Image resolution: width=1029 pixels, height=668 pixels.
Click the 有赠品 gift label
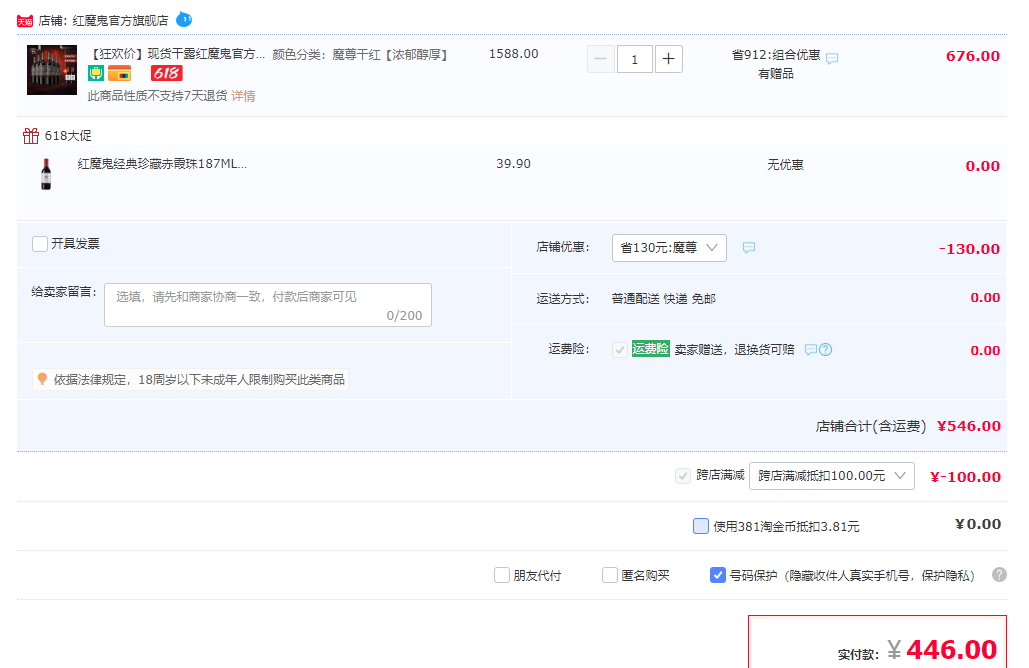click(776, 74)
